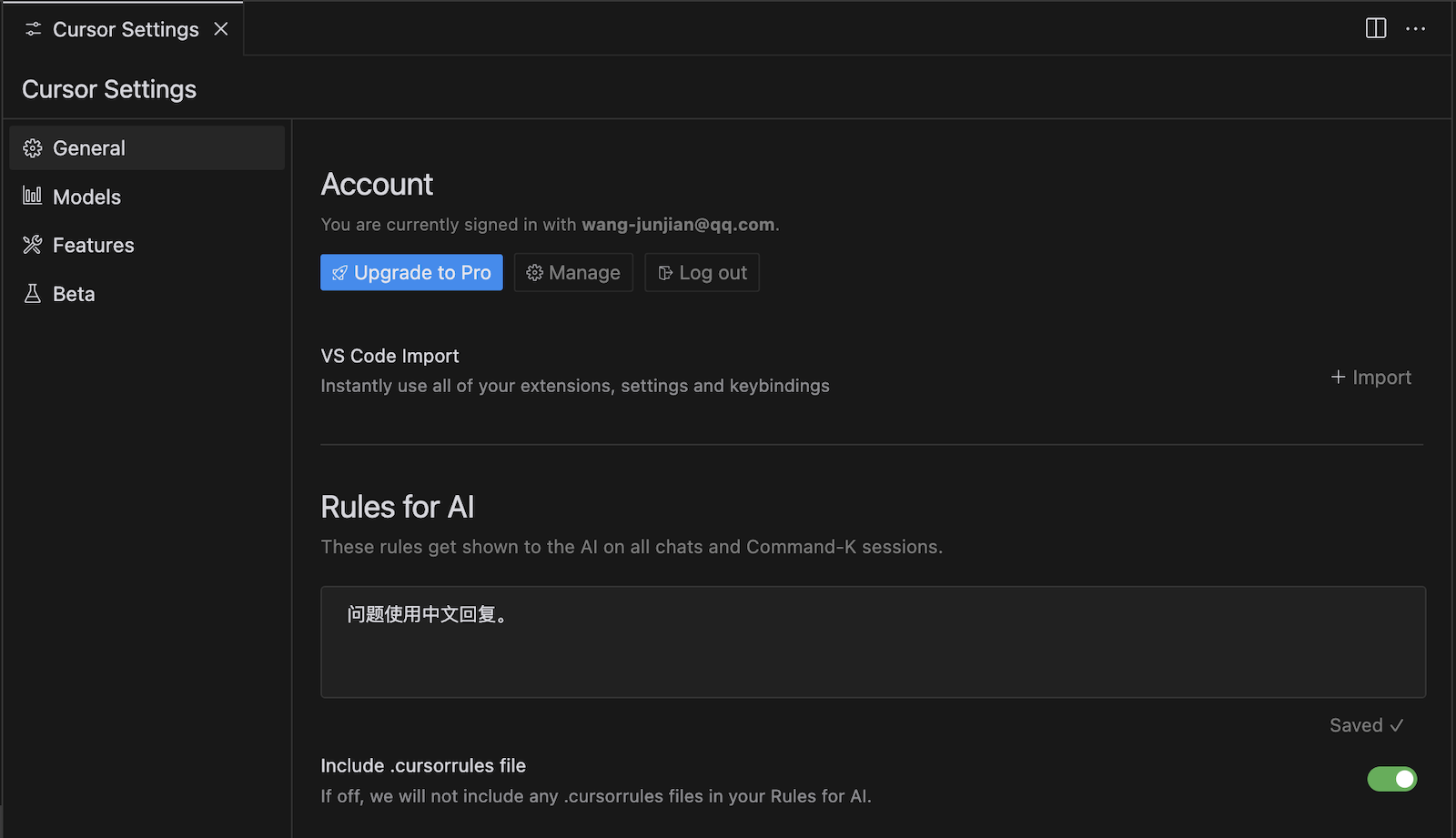Click the Cursor Settings page heading
The width and height of the screenshot is (1456, 838).
coord(109,89)
